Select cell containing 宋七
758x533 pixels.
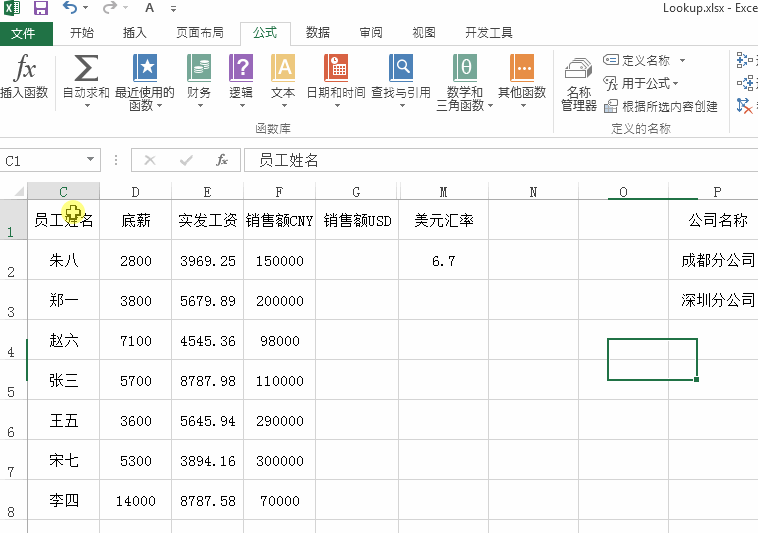63,461
